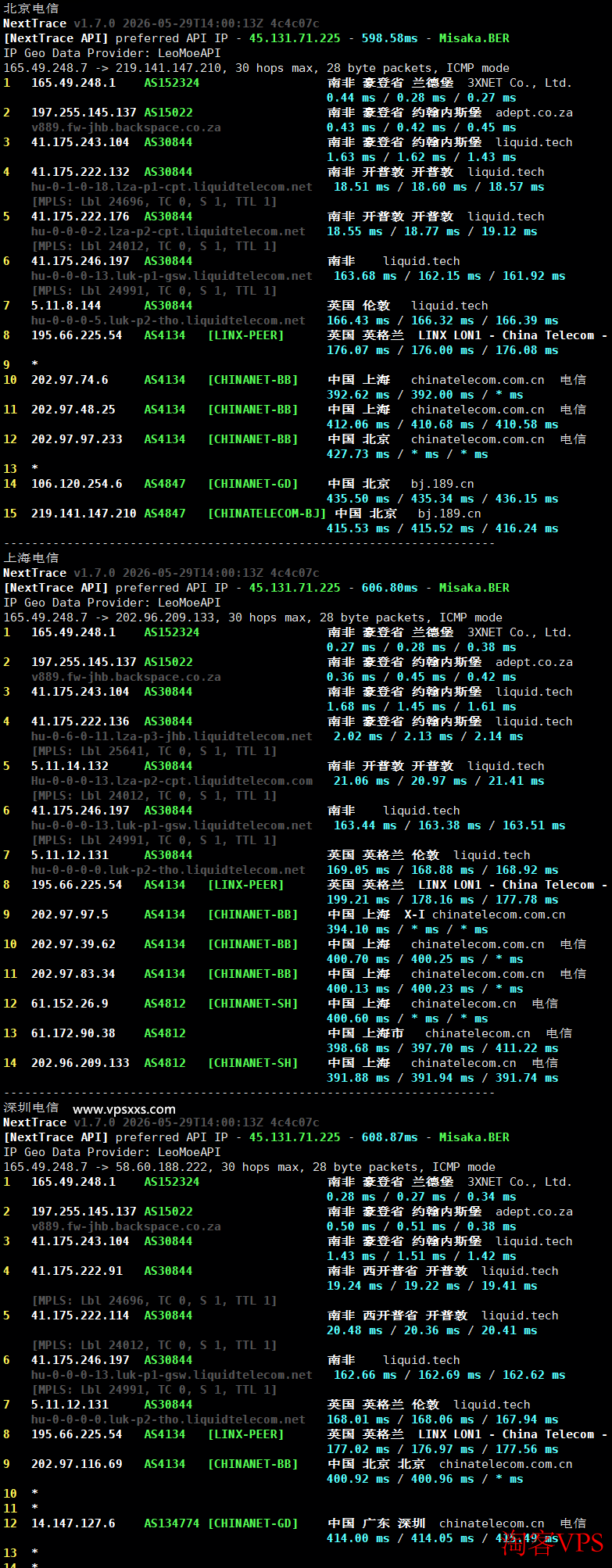Click hop IP address '202.97.39.62'
Viewport: 612px width, 1568px height.
[73, 944]
